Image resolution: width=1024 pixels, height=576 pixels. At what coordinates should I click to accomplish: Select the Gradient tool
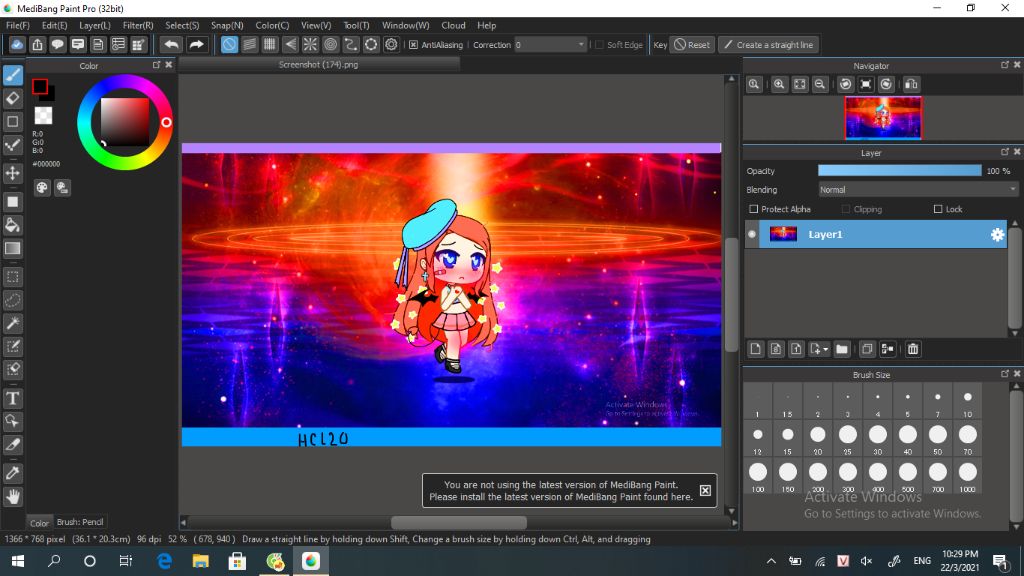pos(13,248)
